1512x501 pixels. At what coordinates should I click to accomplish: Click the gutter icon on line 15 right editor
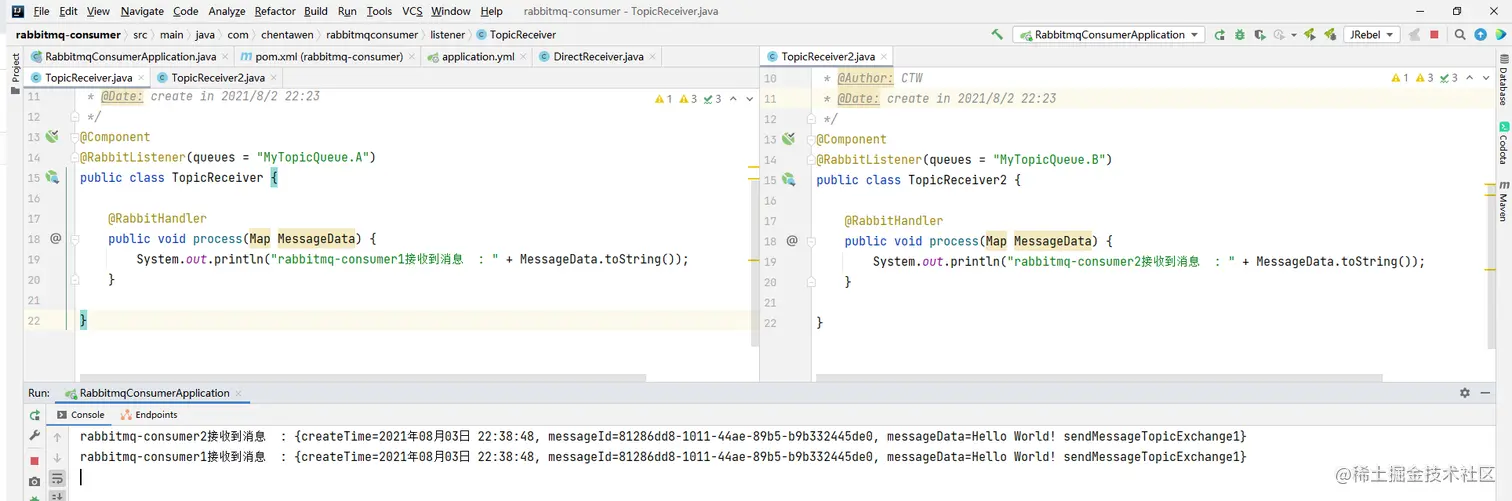tap(788, 180)
